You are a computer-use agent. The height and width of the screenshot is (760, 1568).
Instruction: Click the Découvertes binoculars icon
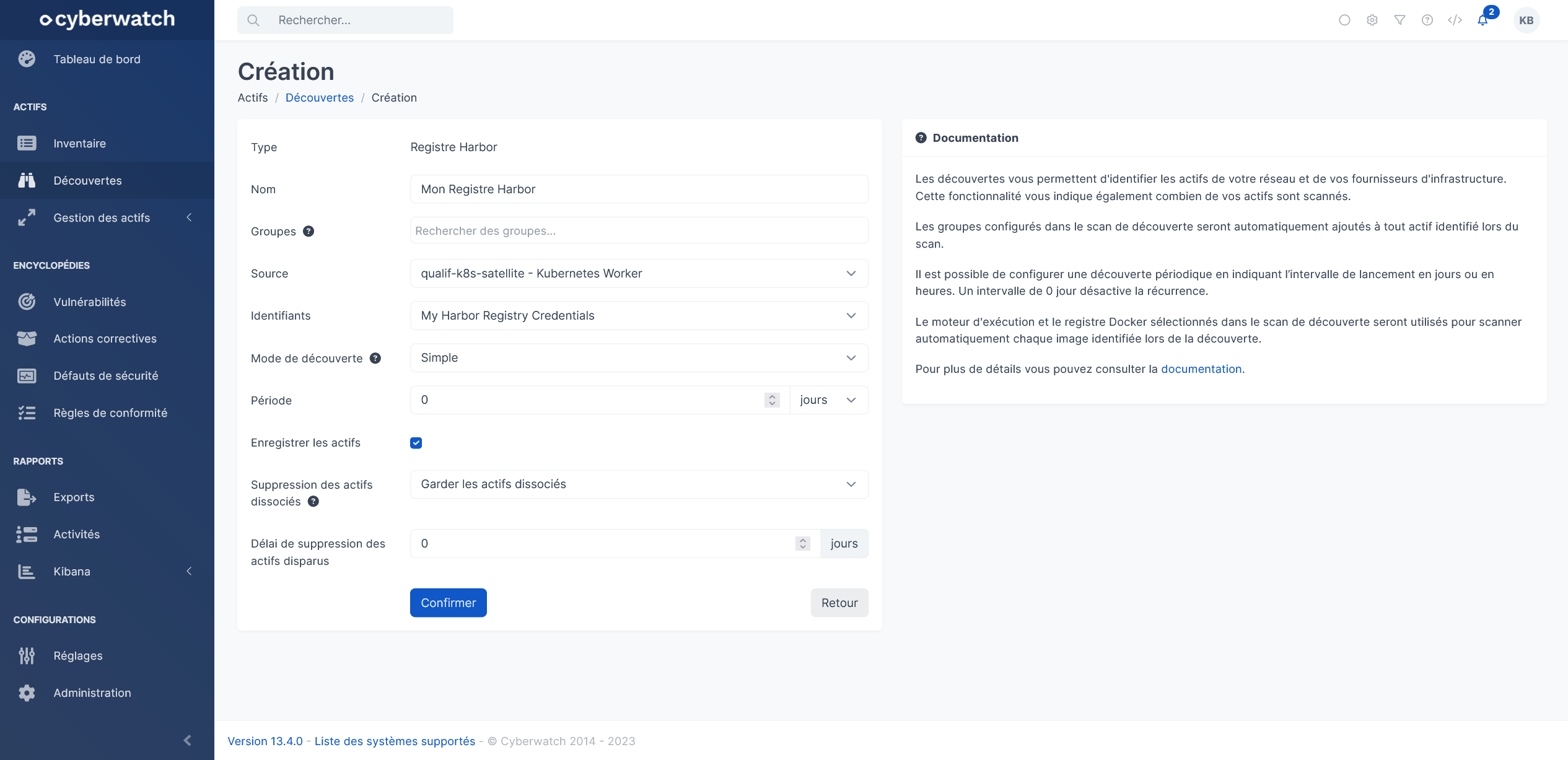pyautogui.click(x=27, y=180)
